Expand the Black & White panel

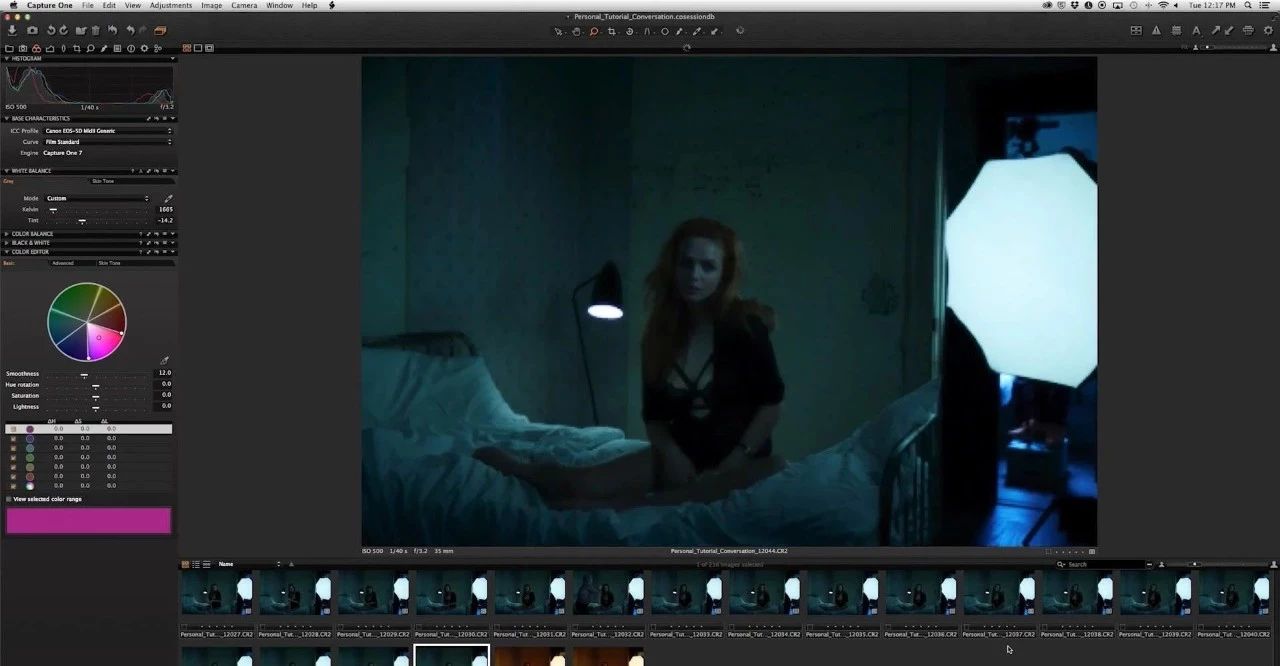(x=7, y=243)
